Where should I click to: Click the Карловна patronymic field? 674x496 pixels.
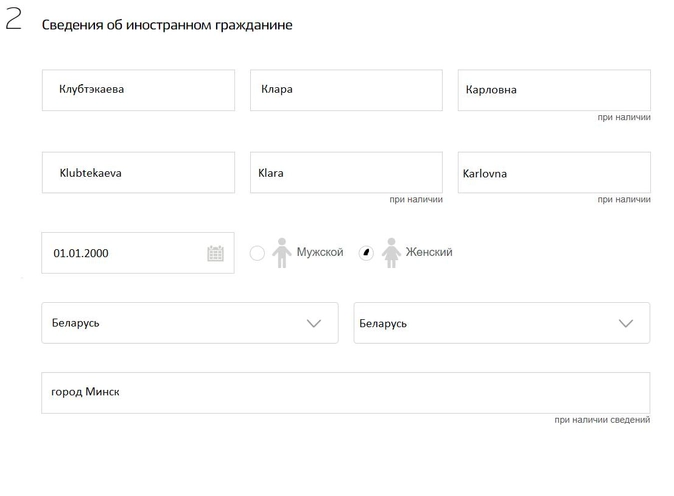click(554, 90)
